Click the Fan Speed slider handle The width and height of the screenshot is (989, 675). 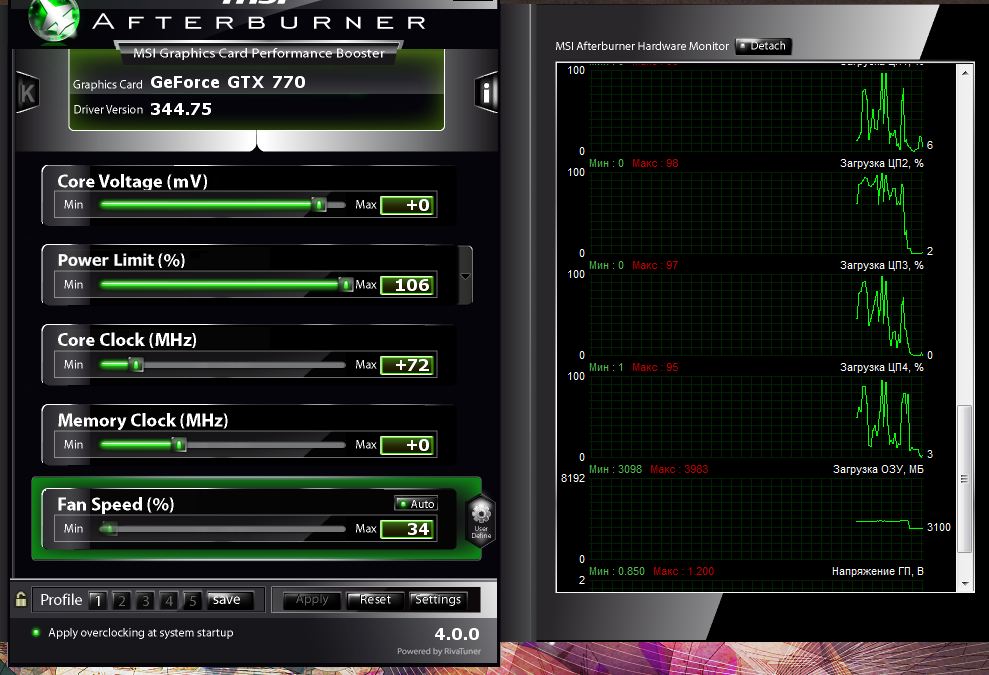(109, 529)
